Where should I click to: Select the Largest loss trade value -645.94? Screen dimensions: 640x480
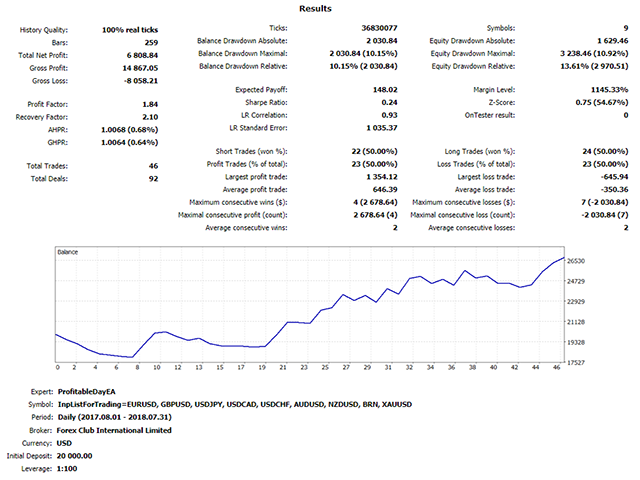[x=614, y=176]
